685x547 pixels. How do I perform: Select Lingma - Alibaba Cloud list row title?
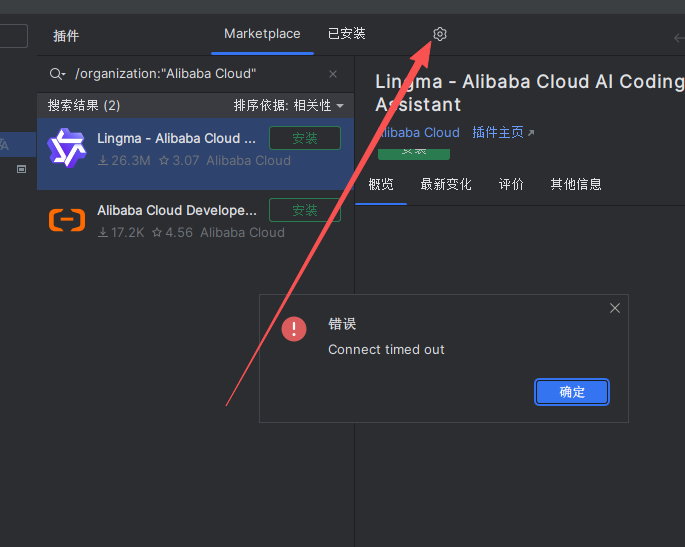[x=176, y=138]
